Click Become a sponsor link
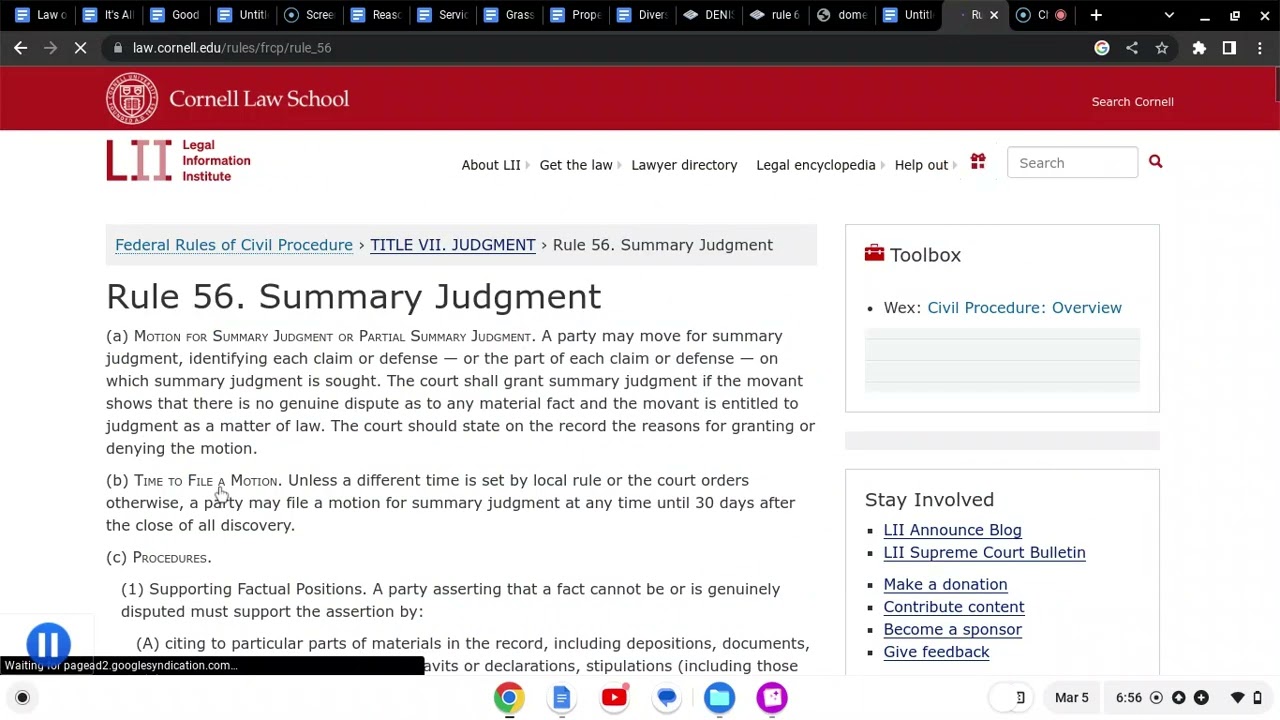1280x720 pixels. (x=952, y=629)
